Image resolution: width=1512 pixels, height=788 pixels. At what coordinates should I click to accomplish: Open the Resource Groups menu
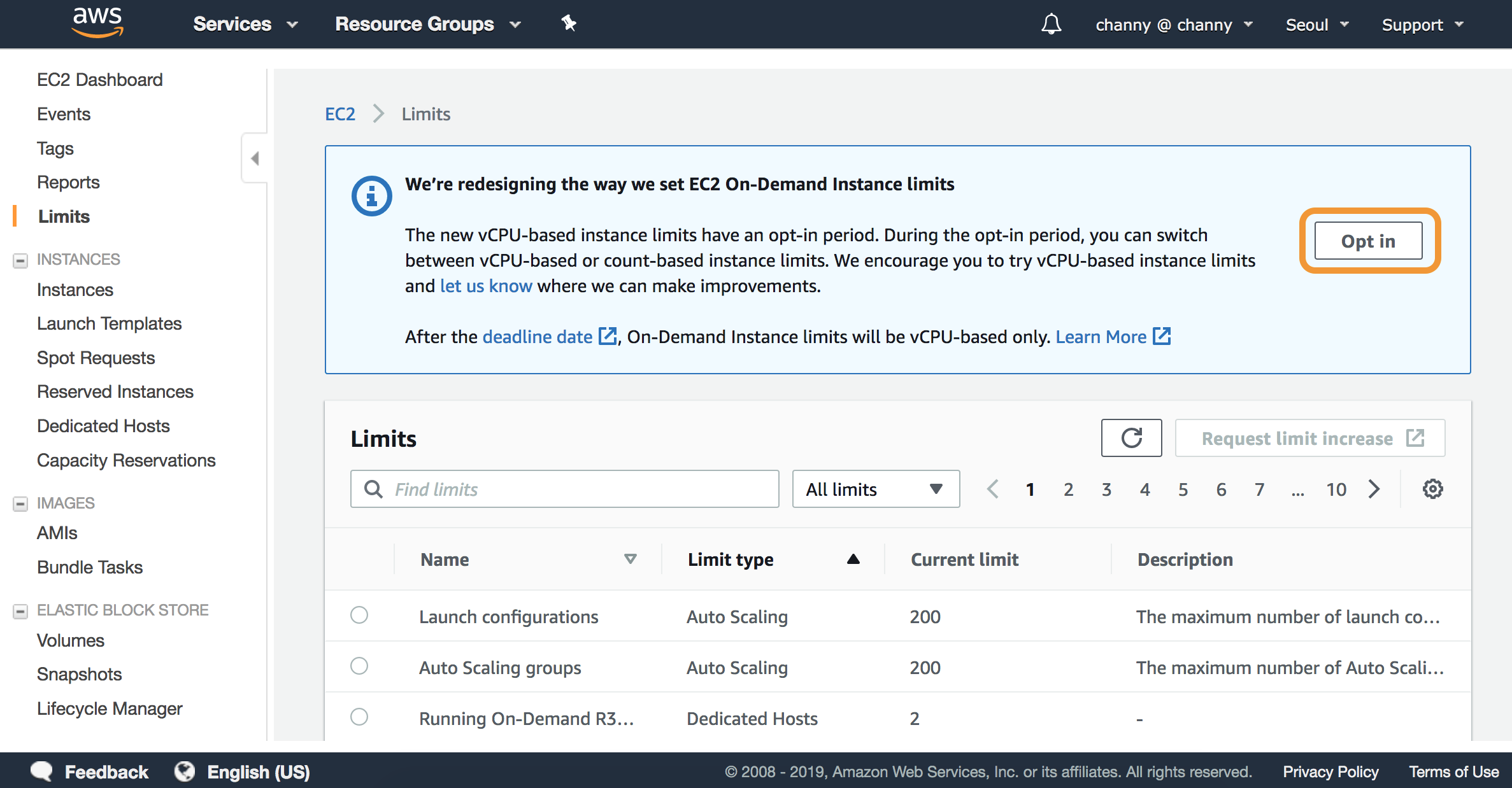coord(427,24)
